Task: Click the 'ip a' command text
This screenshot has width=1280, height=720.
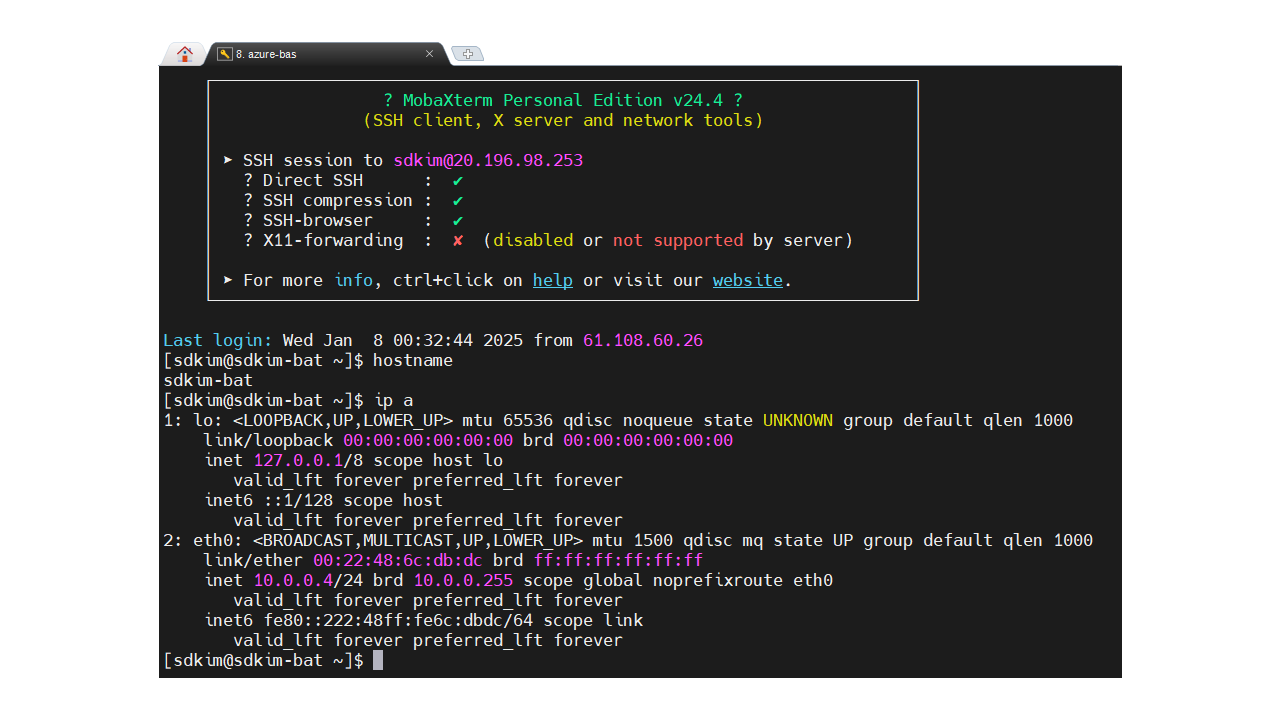Action: click(x=393, y=400)
